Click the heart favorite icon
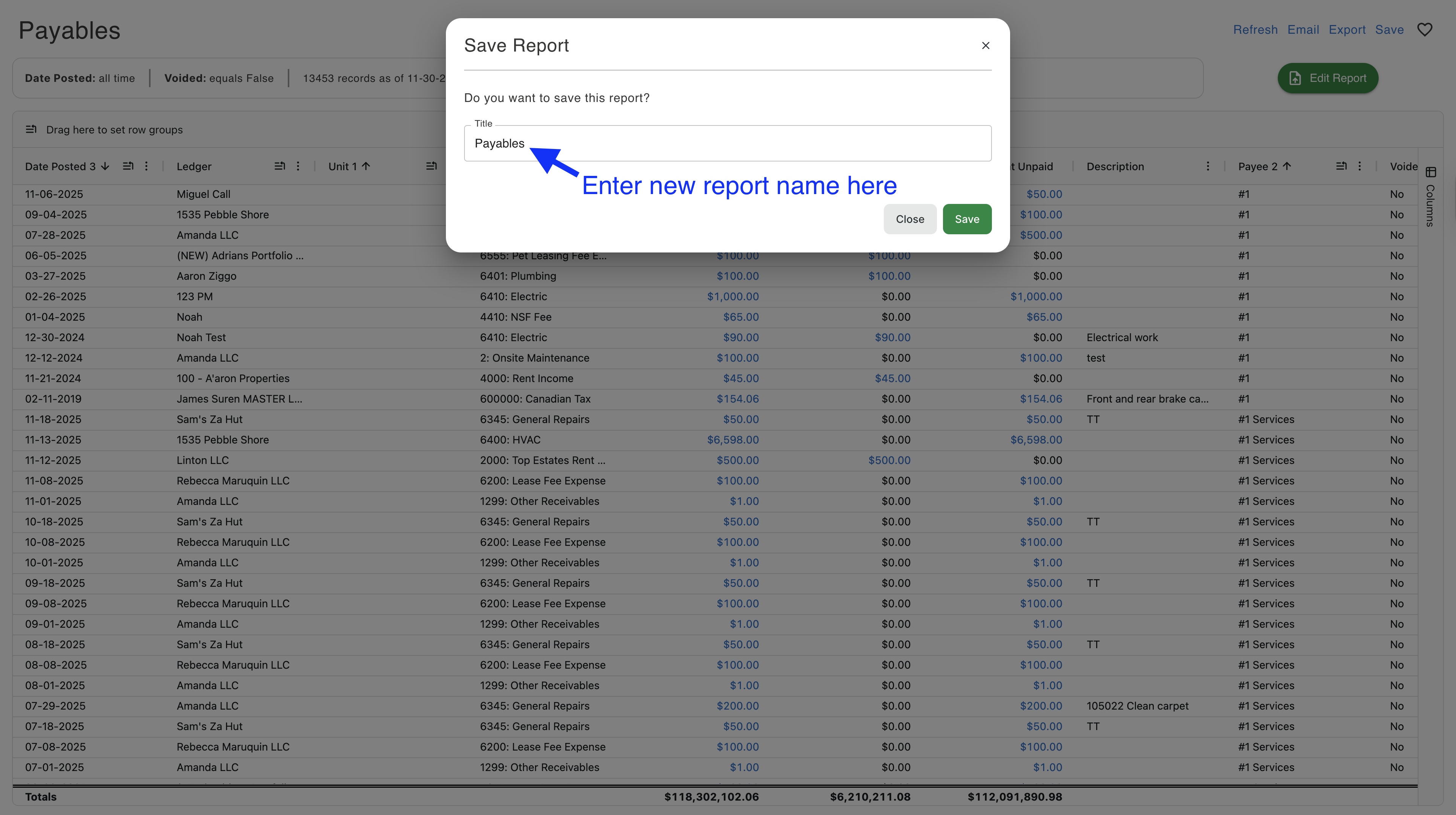The height and width of the screenshot is (815, 1456). [x=1425, y=30]
